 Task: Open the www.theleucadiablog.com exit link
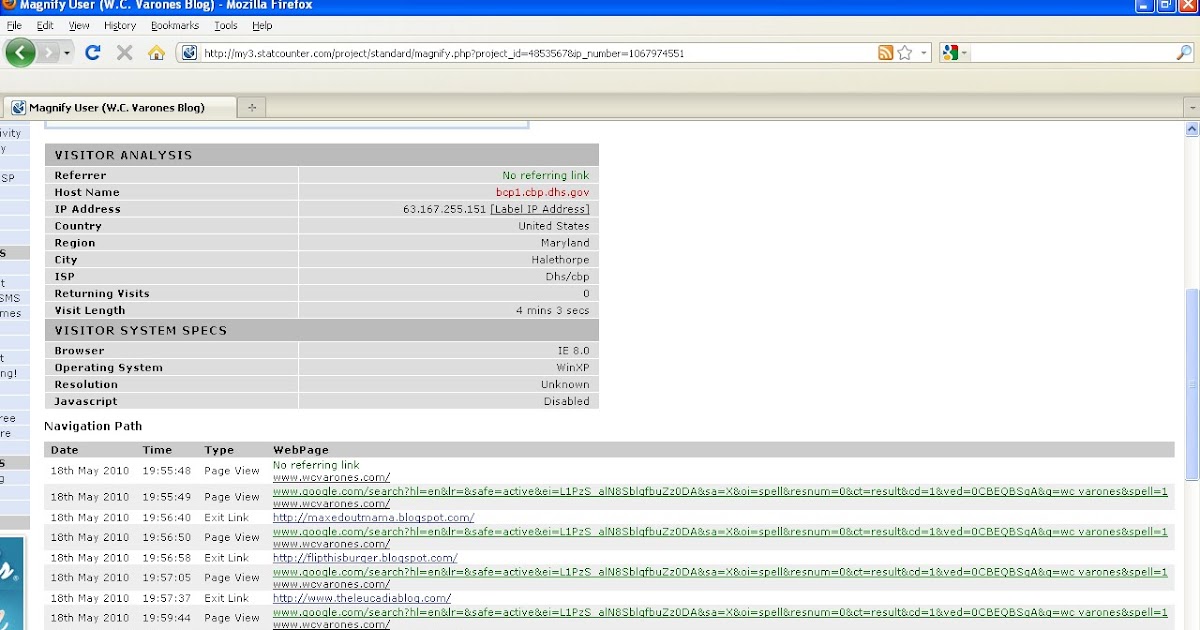(362, 598)
